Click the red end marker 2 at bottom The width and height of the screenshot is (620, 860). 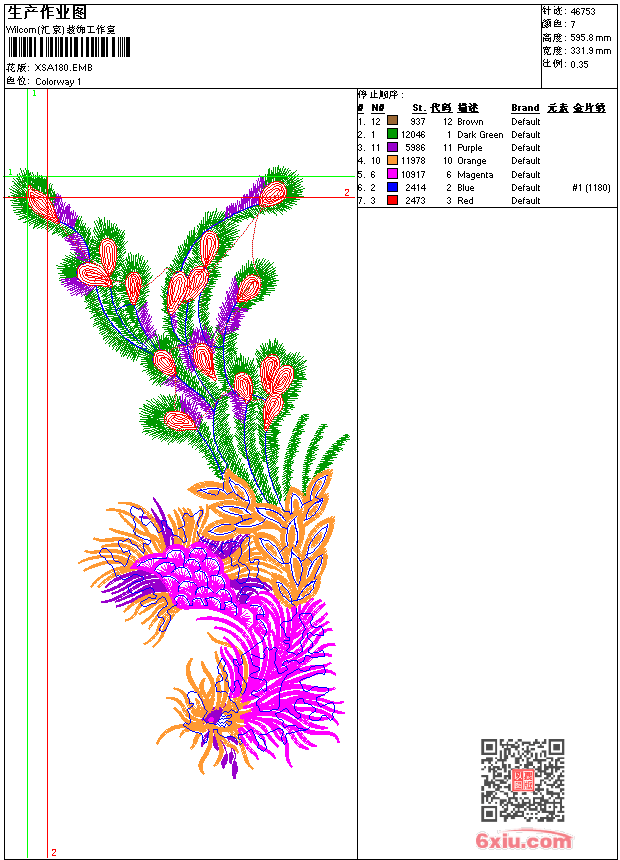coord(54,852)
